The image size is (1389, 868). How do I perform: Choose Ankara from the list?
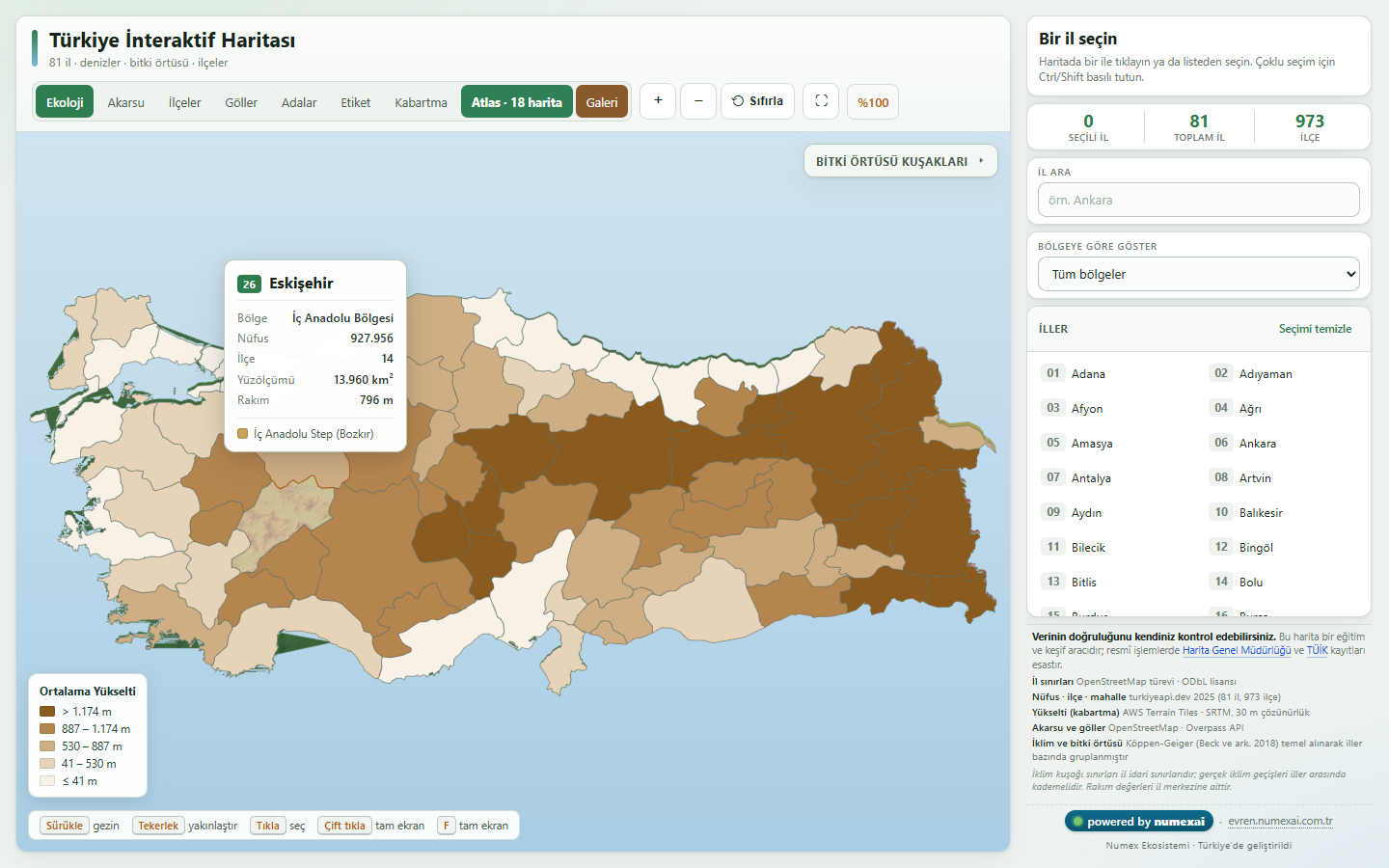[1283, 443]
